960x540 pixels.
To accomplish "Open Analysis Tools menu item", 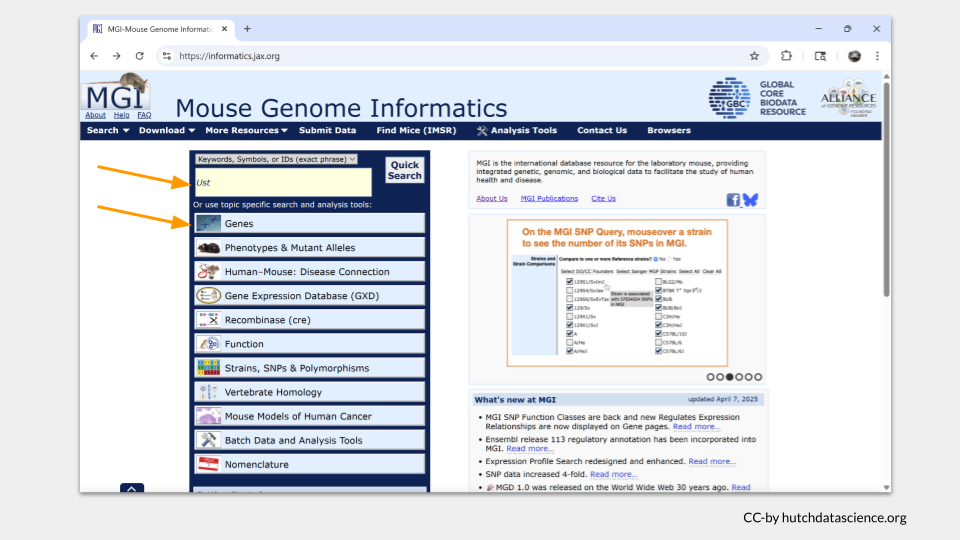I will click(517, 130).
